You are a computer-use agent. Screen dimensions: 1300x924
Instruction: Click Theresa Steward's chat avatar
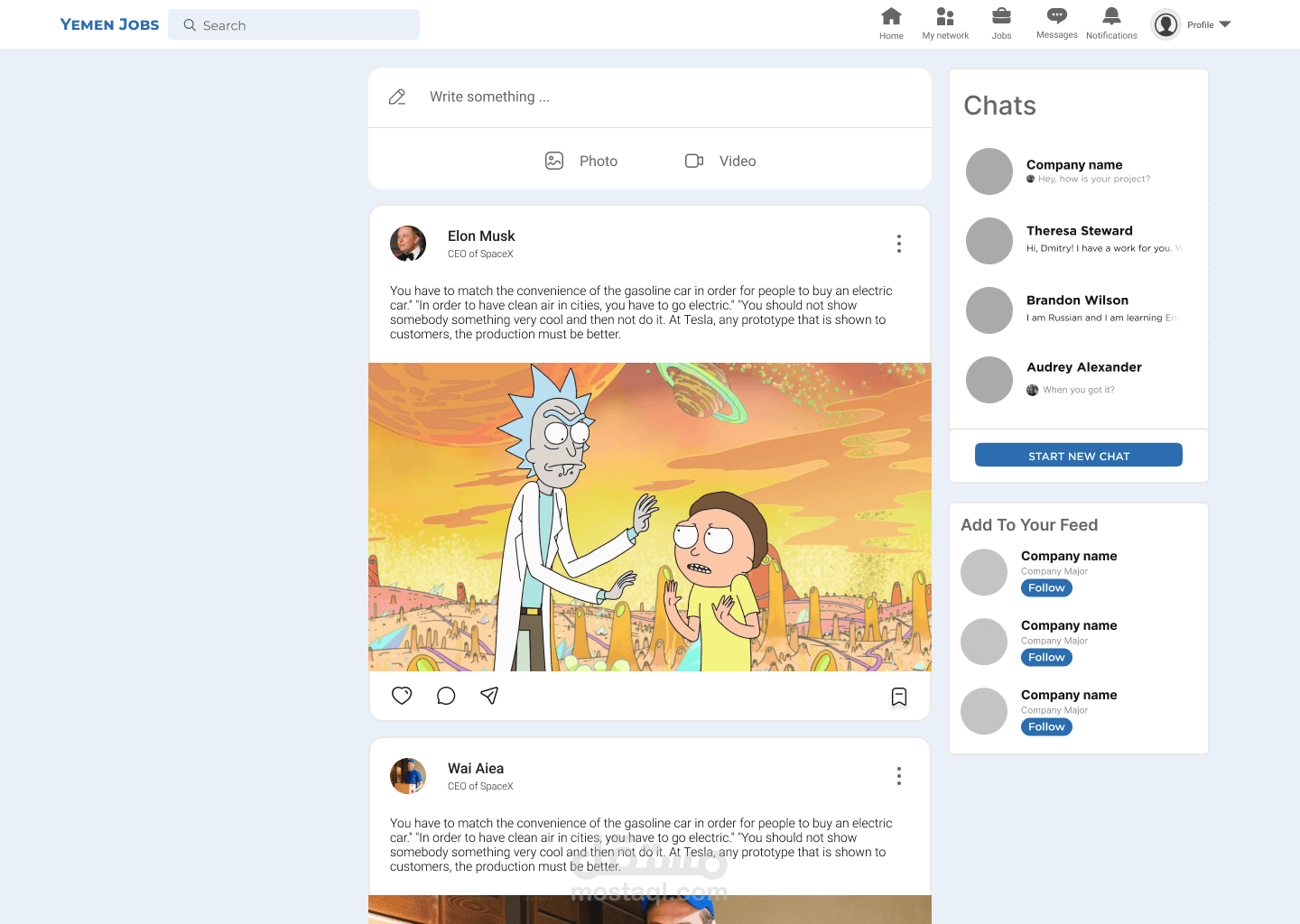click(x=989, y=241)
